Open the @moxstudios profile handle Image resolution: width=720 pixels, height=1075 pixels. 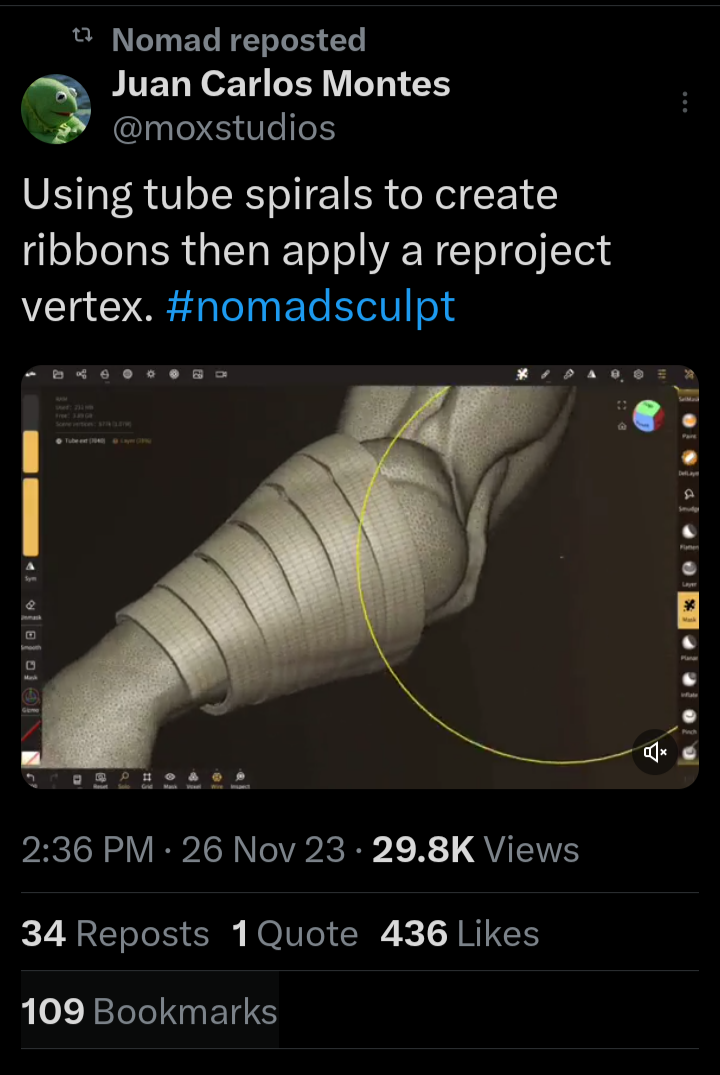pos(224,128)
